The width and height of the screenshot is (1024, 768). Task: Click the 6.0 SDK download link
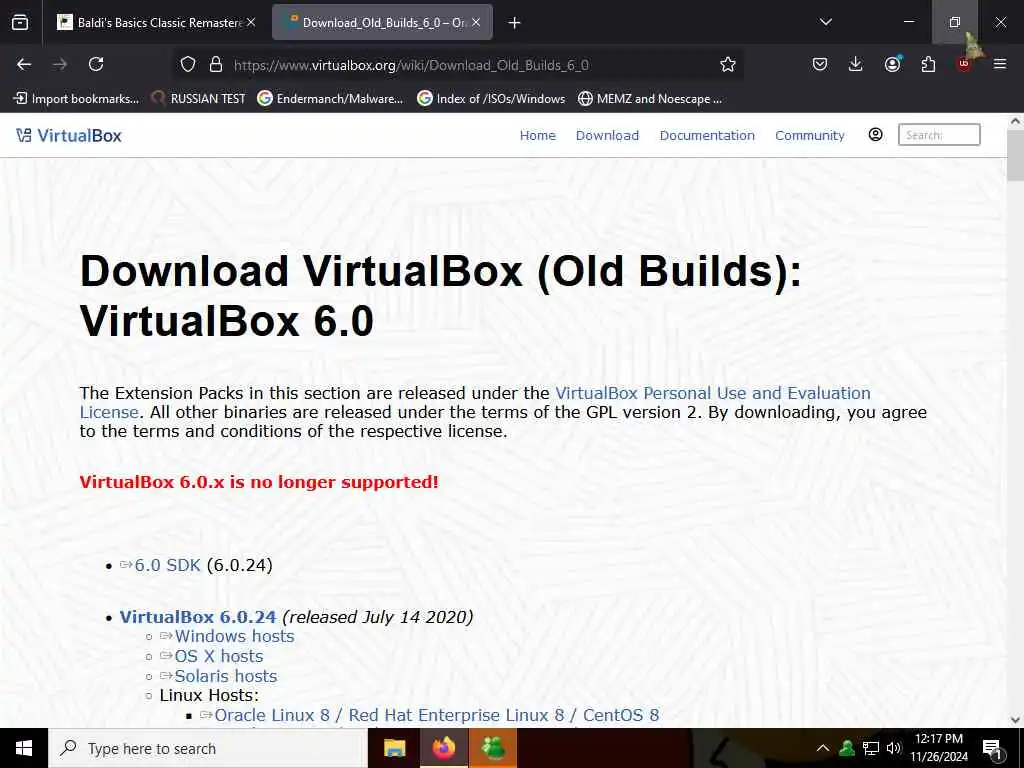click(167, 565)
